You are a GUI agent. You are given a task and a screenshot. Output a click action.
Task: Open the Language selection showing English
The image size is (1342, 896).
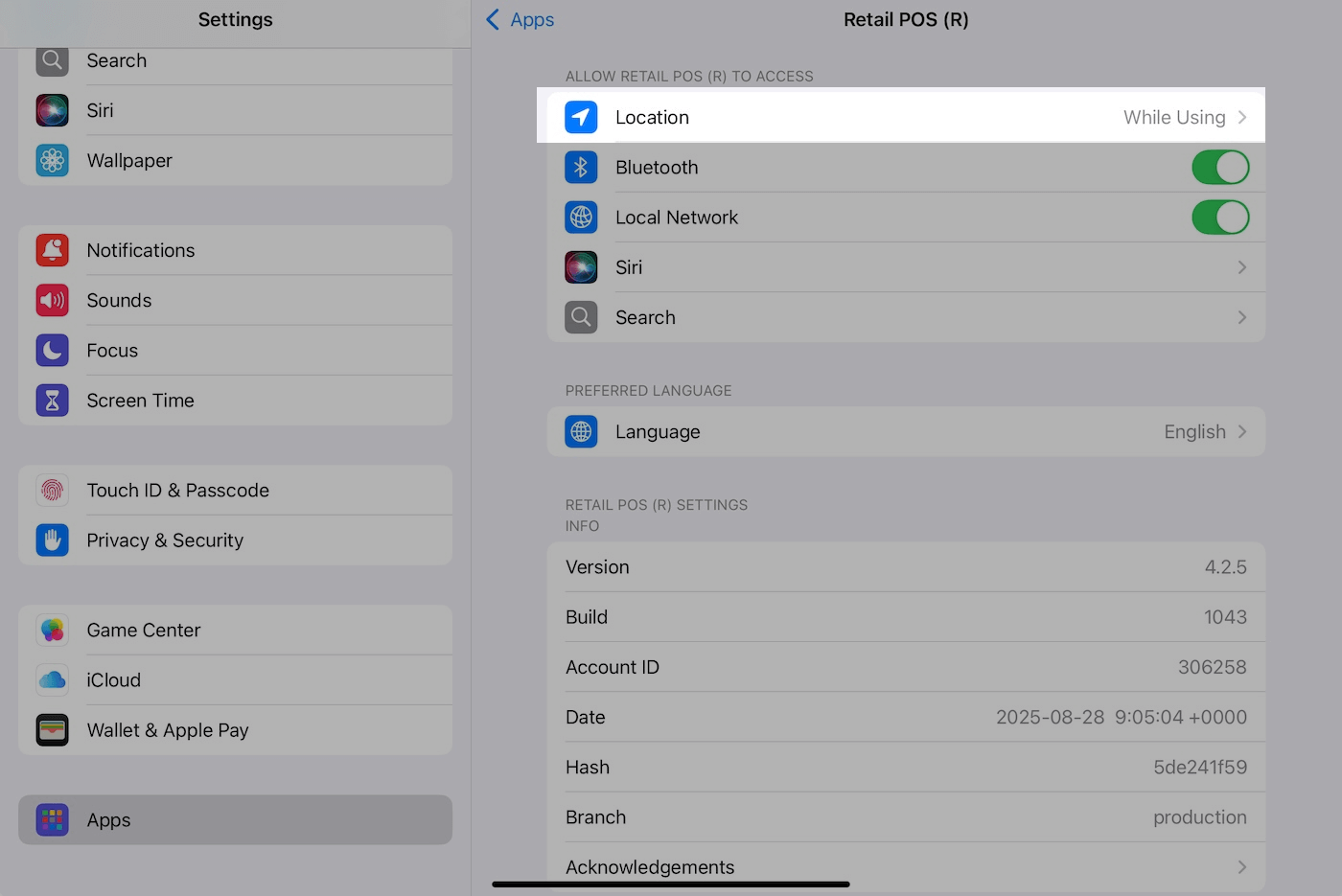coord(906,431)
